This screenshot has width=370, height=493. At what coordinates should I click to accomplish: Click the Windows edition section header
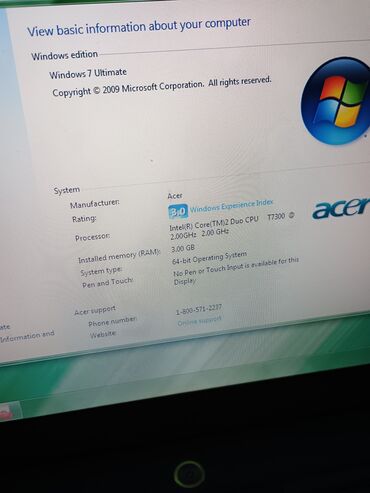click(x=64, y=55)
